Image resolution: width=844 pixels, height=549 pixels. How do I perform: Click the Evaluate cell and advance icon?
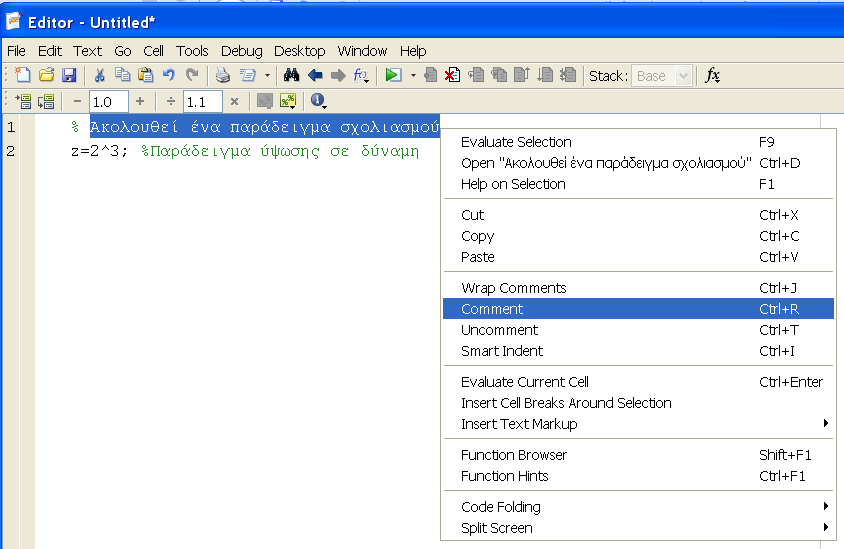pos(46,101)
